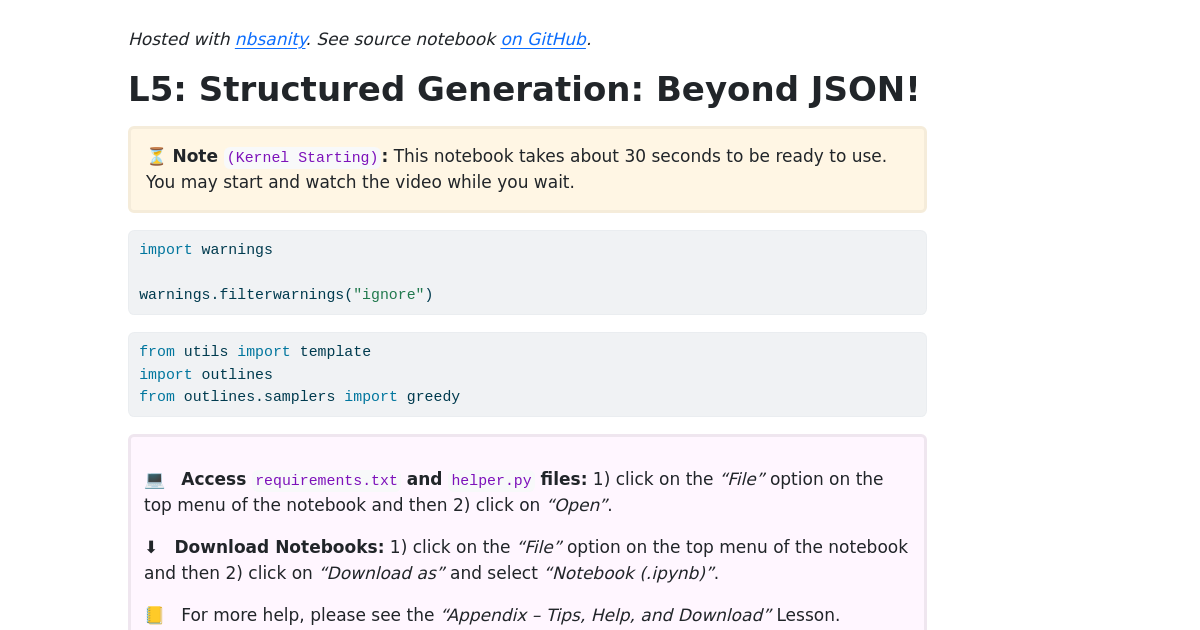The image size is (1200, 630).
Task: Click the filterwarnings function call
Action: pos(282,294)
